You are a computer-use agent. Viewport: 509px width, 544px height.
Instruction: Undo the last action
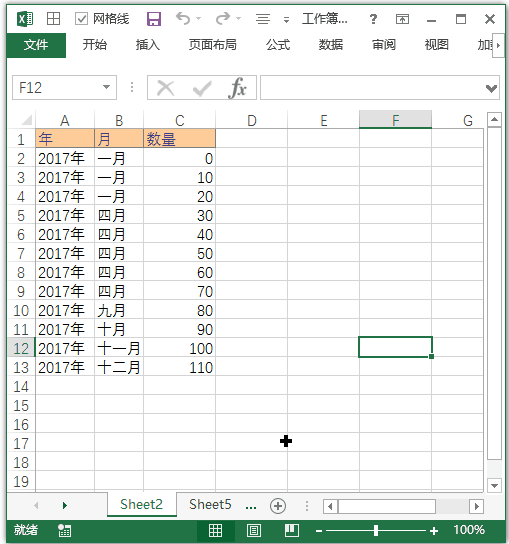point(183,18)
